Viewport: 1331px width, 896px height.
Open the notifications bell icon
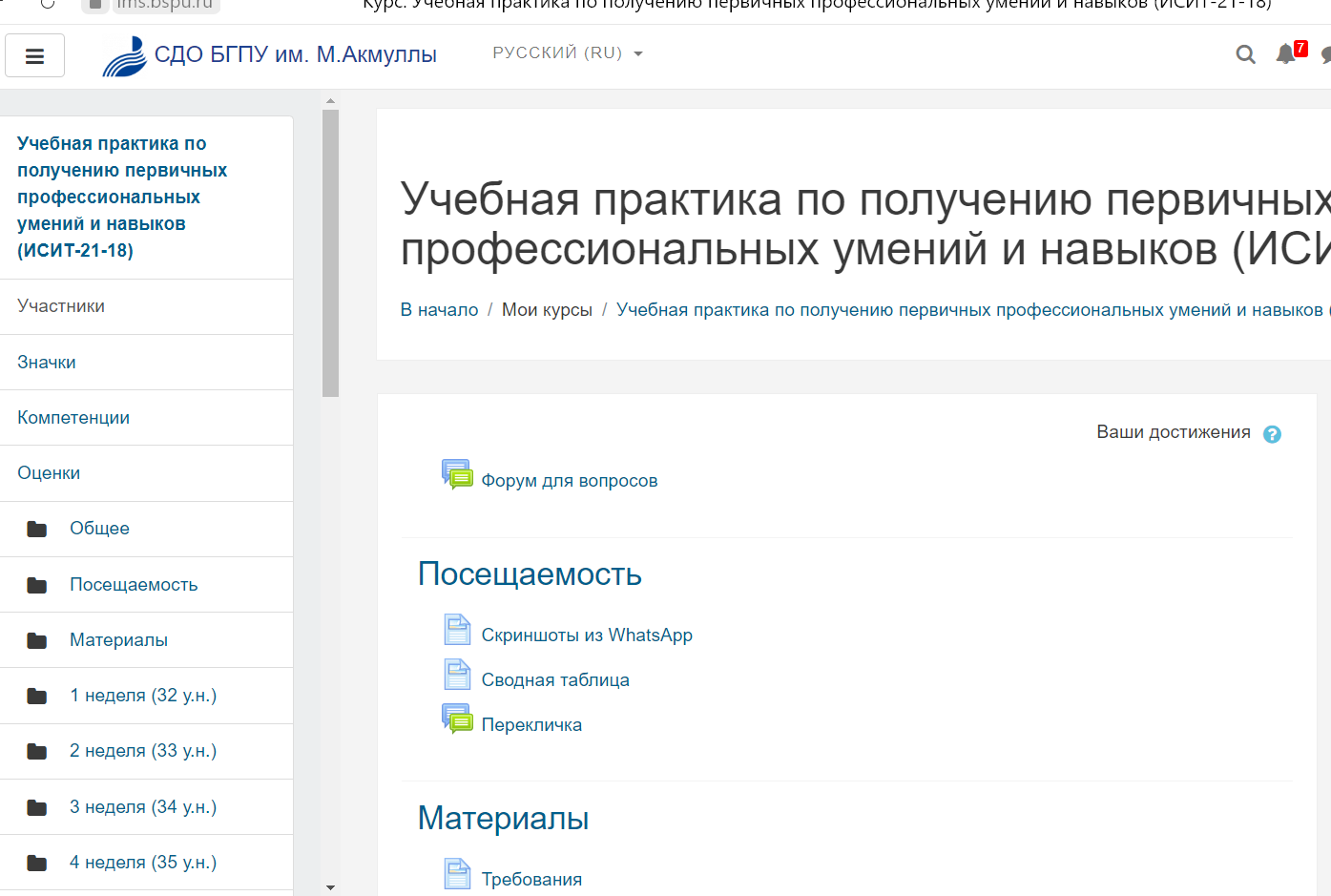tap(1285, 54)
